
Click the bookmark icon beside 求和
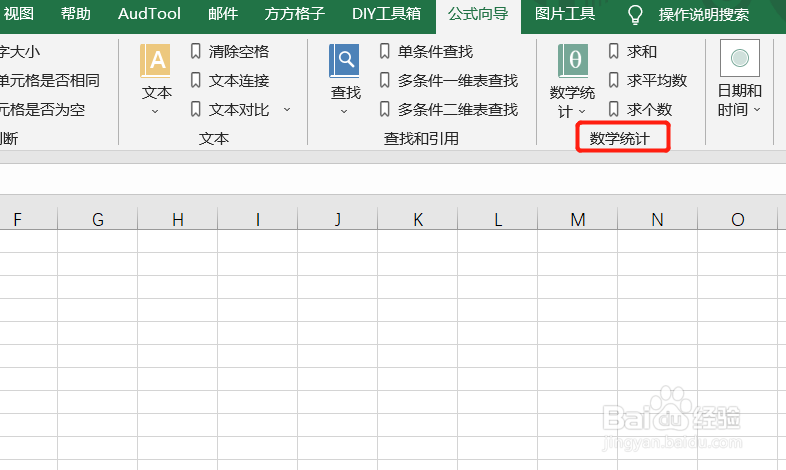[x=614, y=51]
